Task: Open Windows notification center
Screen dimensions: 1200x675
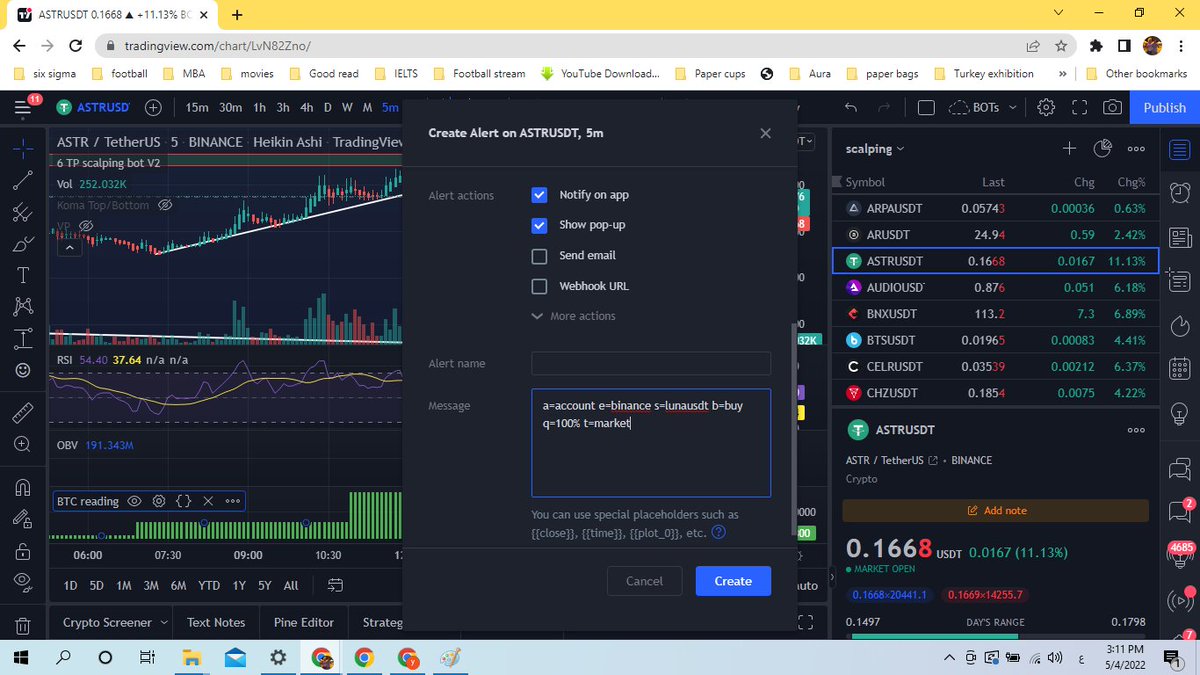Action: (1172, 657)
